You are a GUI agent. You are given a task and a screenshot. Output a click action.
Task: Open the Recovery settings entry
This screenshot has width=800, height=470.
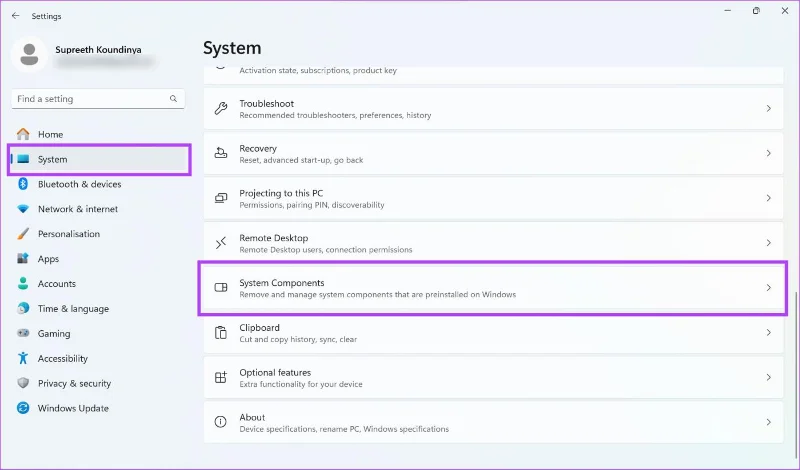tap(493, 153)
